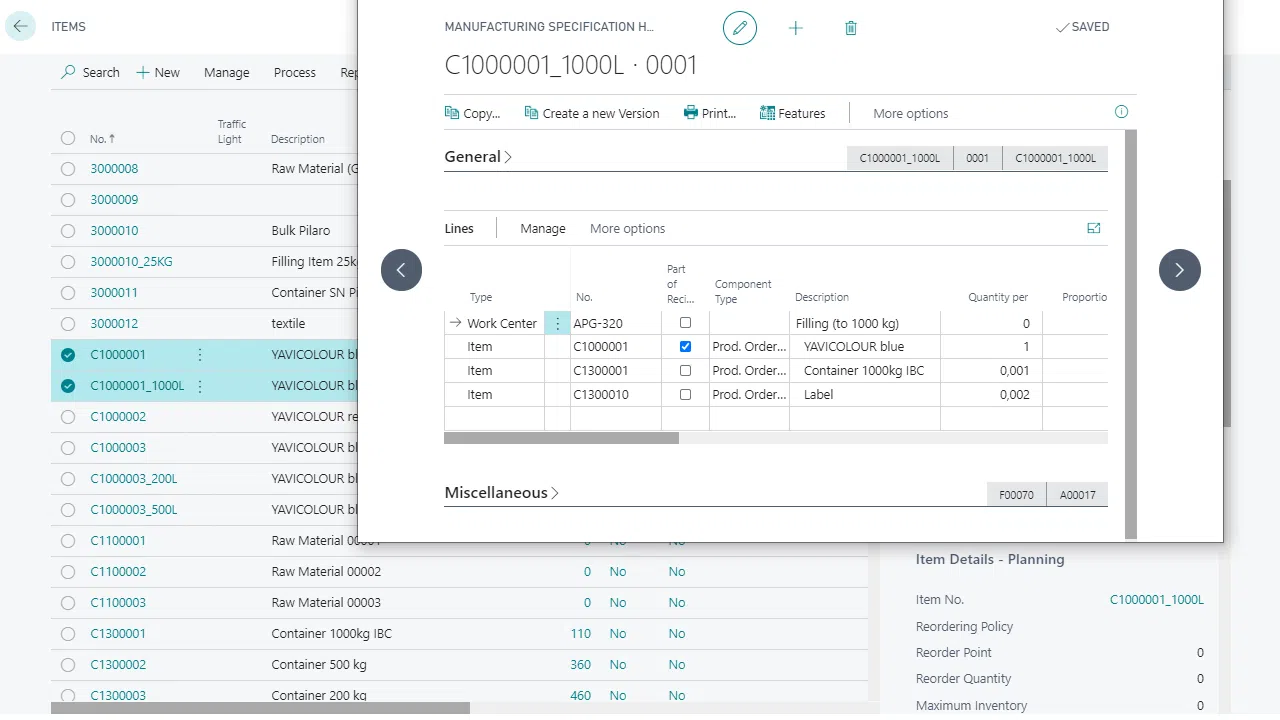Open row options for item C1000001

click(x=200, y=355)
